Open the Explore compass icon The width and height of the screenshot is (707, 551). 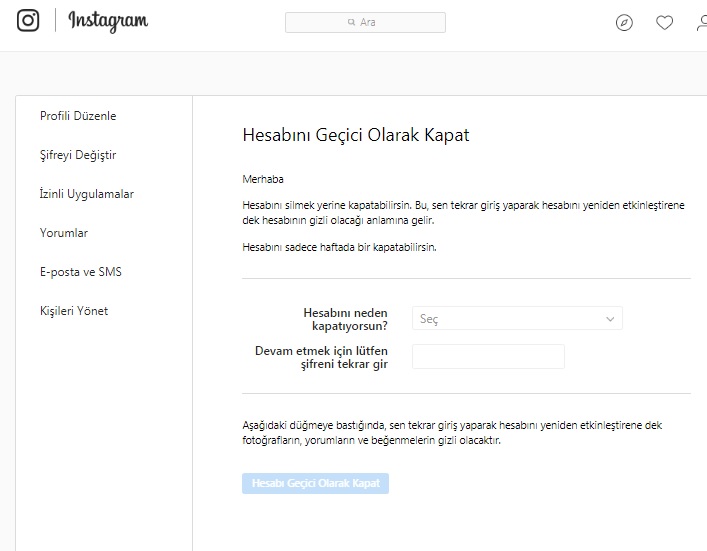[x=624, y=22]
